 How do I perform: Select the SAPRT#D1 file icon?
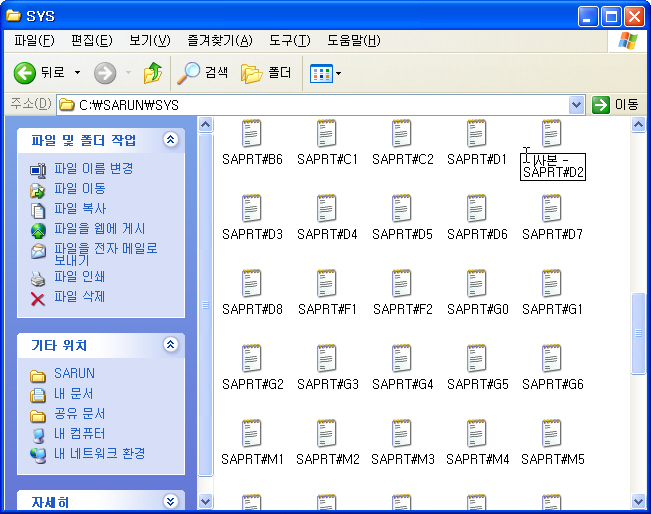coord(477,133)
